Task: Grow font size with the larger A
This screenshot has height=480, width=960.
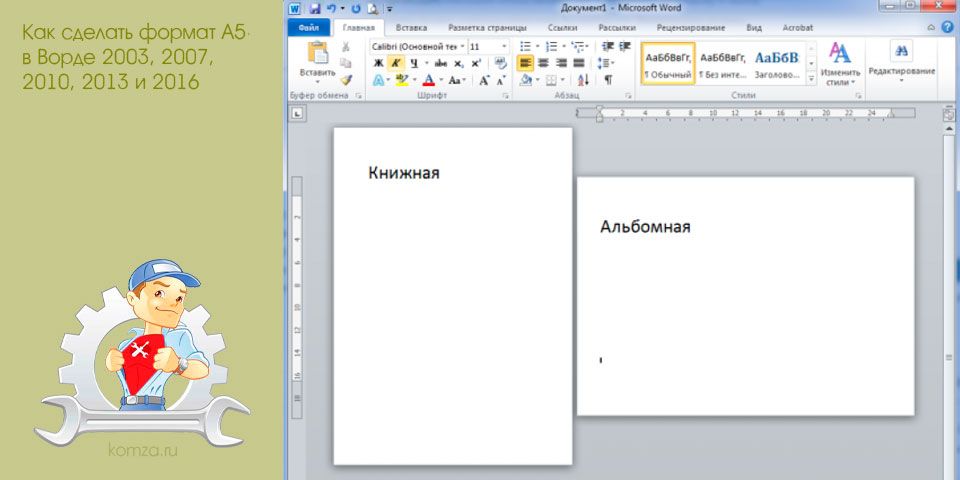Action: [x=484, y=80]
